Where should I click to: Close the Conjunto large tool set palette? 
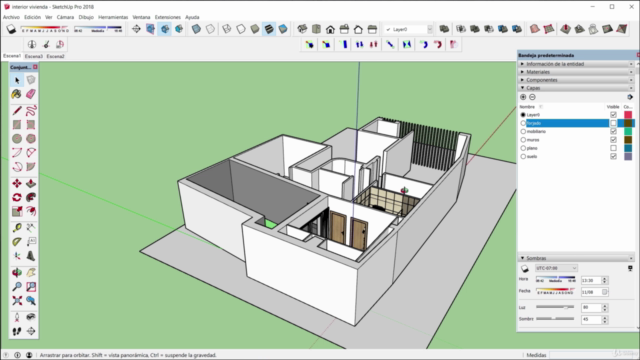pyautogui.click(x=35, y=67)
